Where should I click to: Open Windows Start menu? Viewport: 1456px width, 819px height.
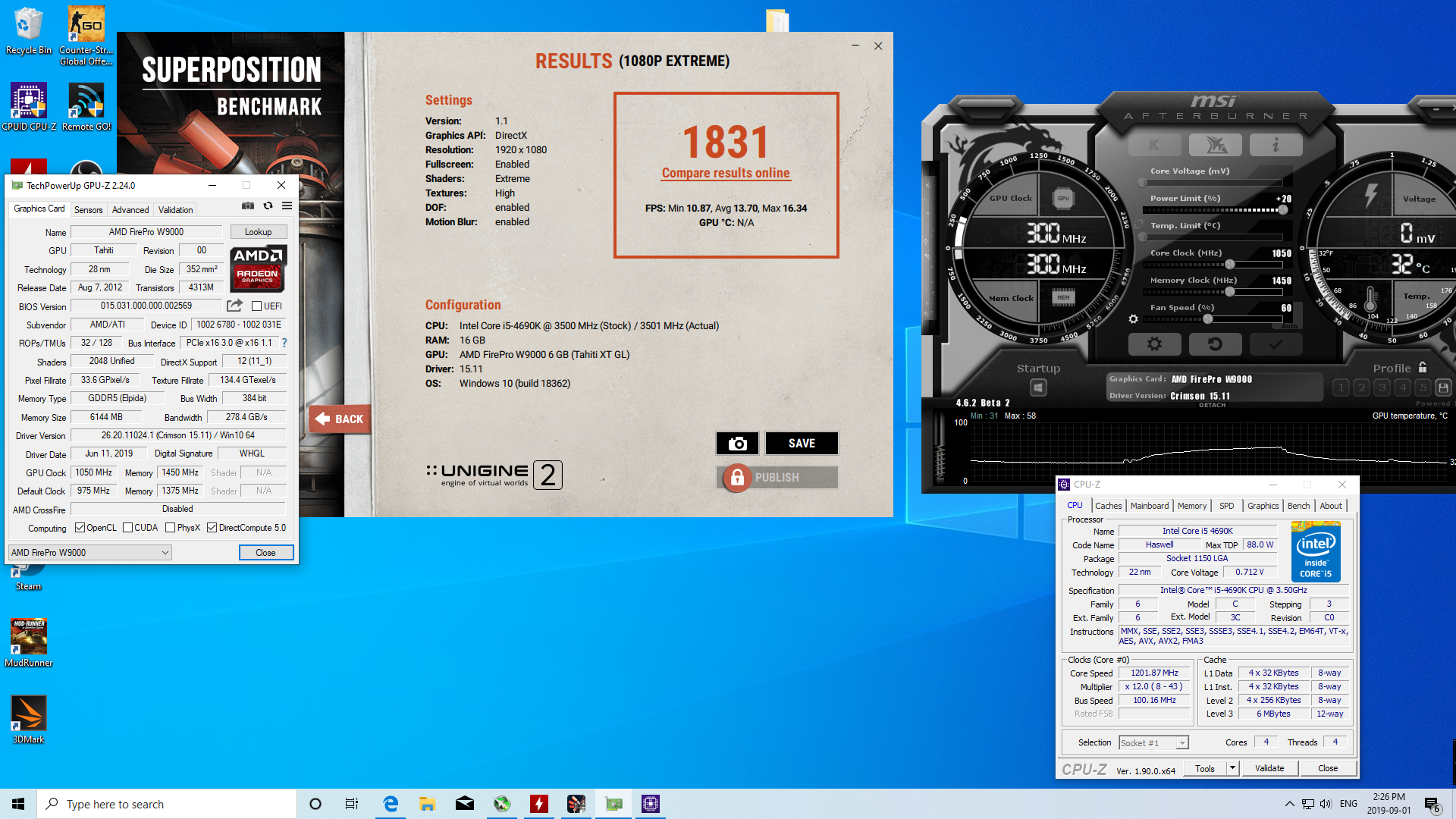click(18, 804)
